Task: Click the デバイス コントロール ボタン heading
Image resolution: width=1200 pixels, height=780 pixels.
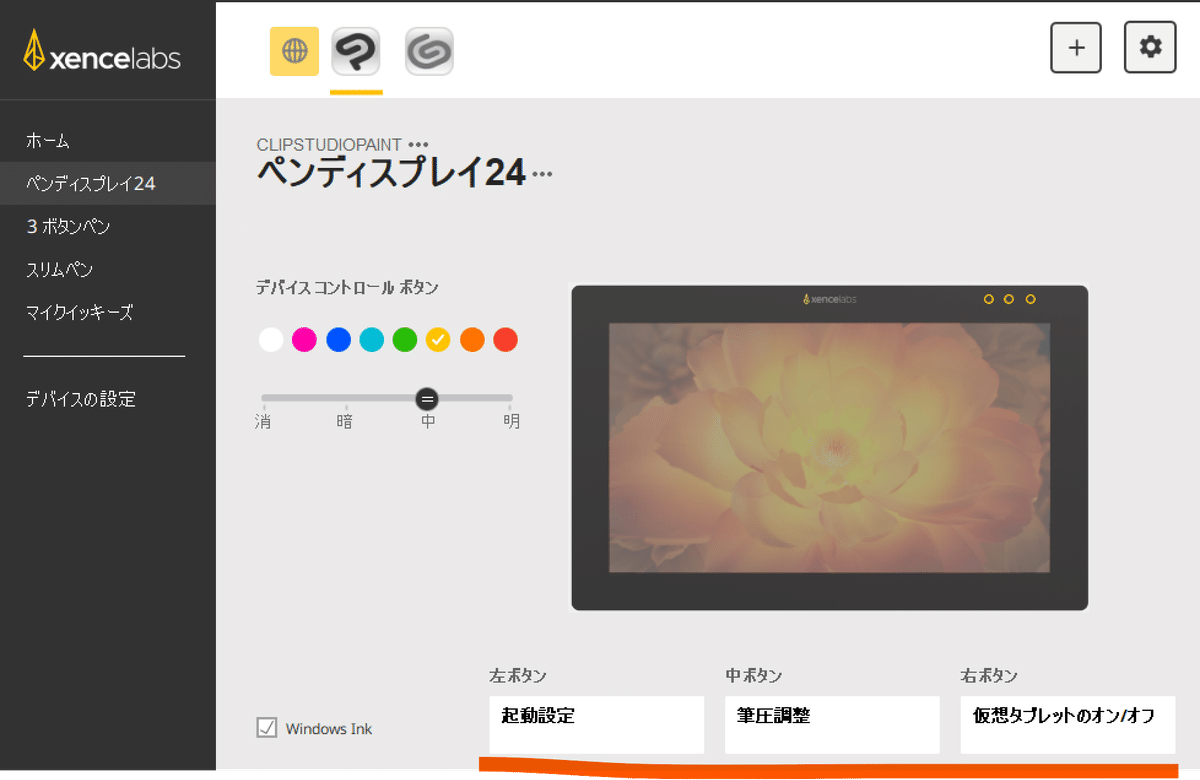Action: point(347,288)
